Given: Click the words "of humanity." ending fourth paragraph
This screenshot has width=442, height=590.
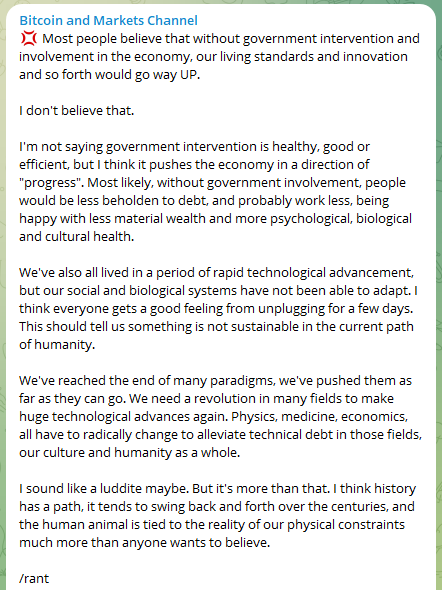Looking at the screenshot, I should tap(57, 345).
